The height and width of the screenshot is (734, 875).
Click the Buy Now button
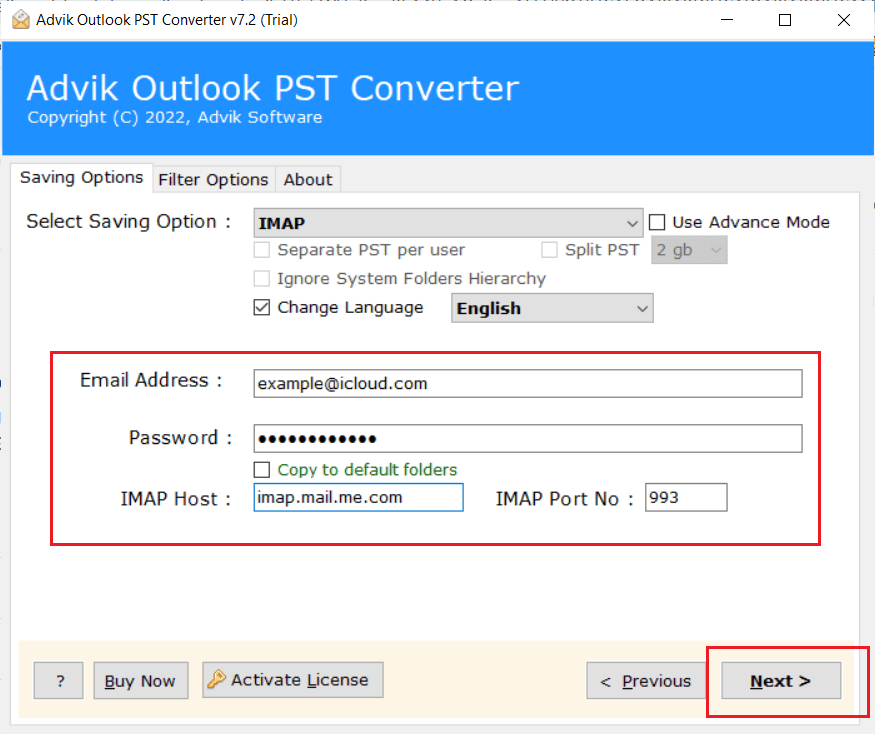(x=141, y=680)
